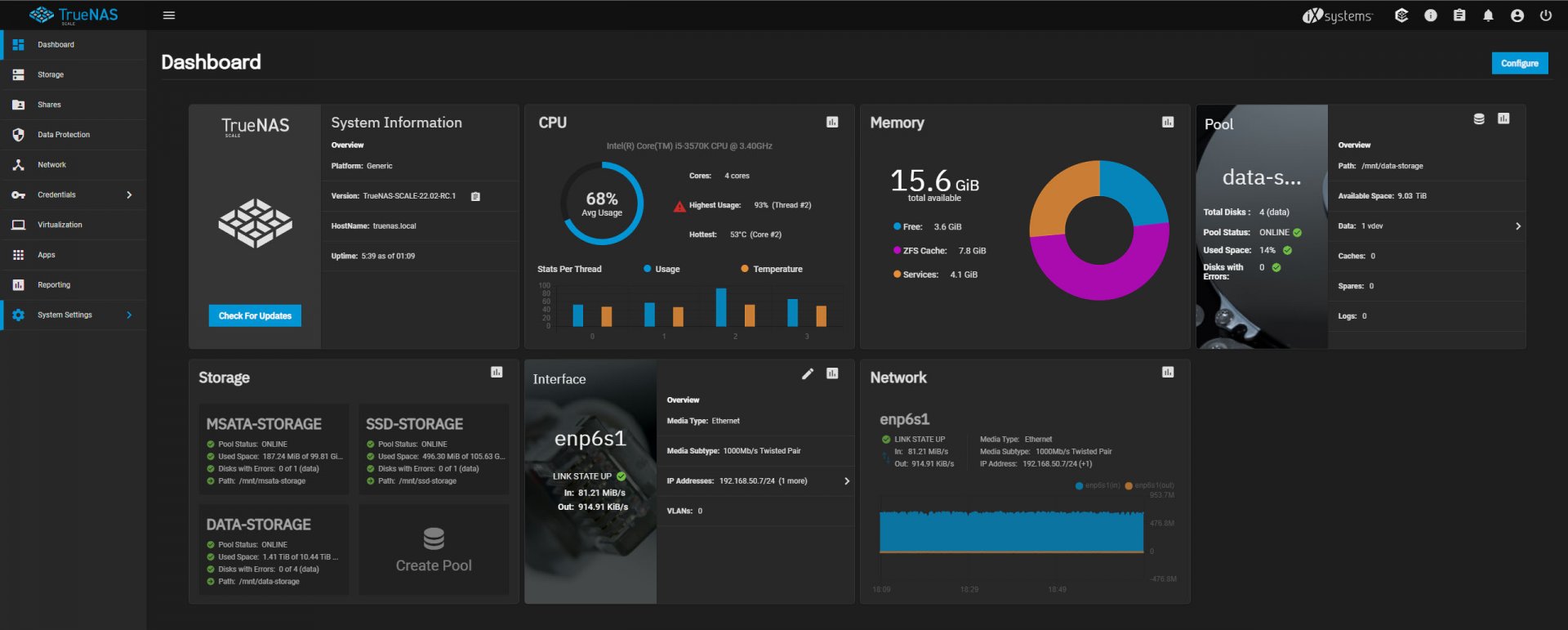Viewport: 1568px width, 630px height.
Task: Click the Disks with Errors green check in Pool widget
Action: click(1276, 268)
